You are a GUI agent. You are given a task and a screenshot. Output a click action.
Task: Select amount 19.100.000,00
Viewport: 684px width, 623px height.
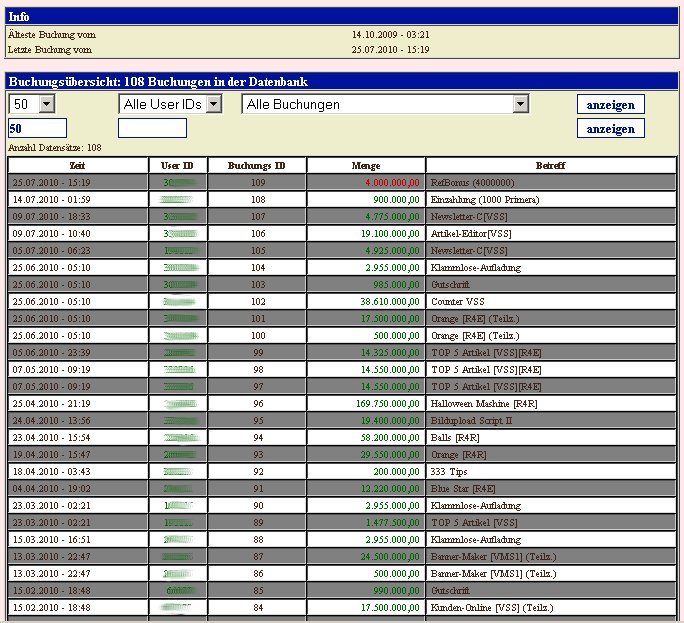390,233
